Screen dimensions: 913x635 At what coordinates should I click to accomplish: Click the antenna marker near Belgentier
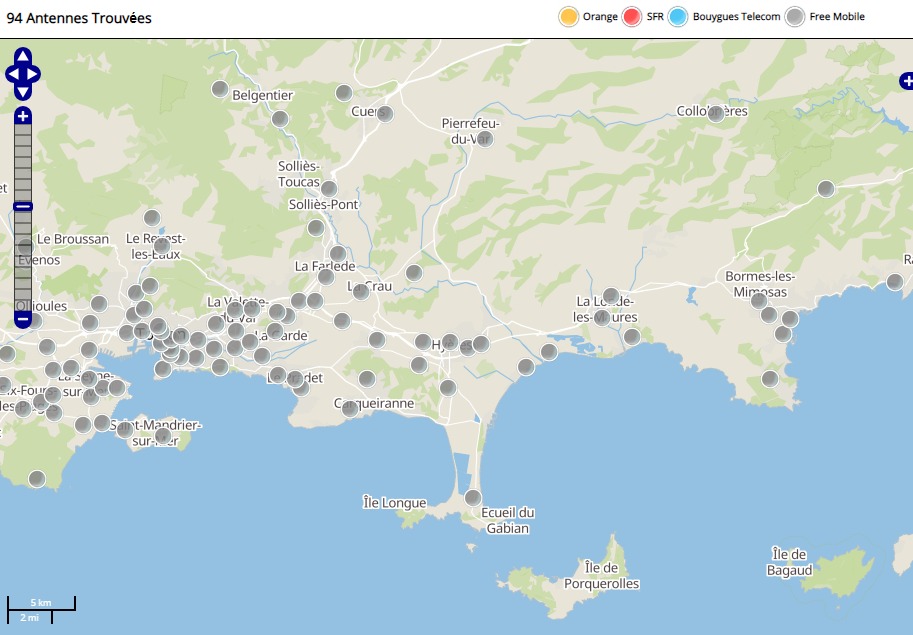[220, 89]
